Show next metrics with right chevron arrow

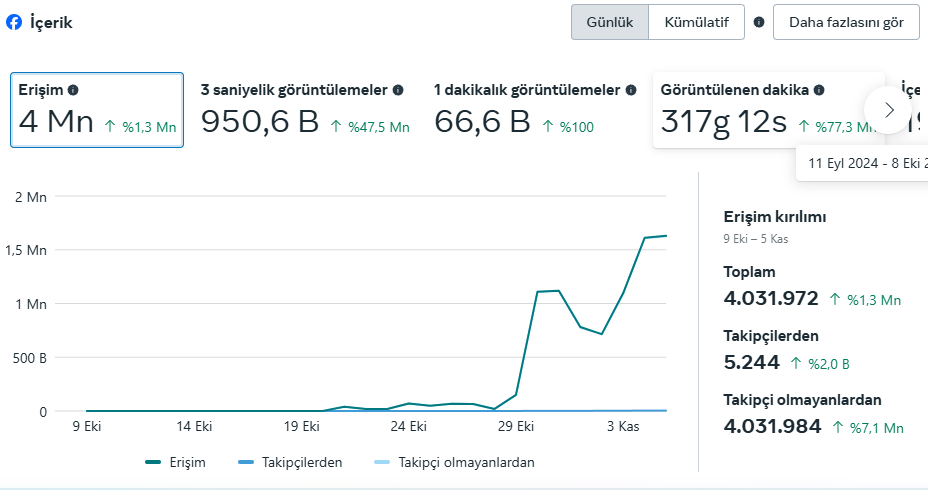[x=888, y=110]
